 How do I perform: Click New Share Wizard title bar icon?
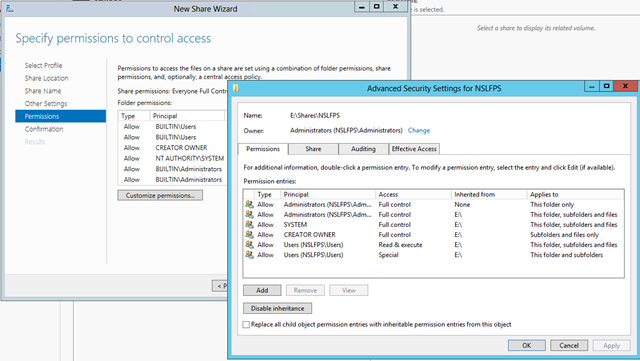click(10, 9)
